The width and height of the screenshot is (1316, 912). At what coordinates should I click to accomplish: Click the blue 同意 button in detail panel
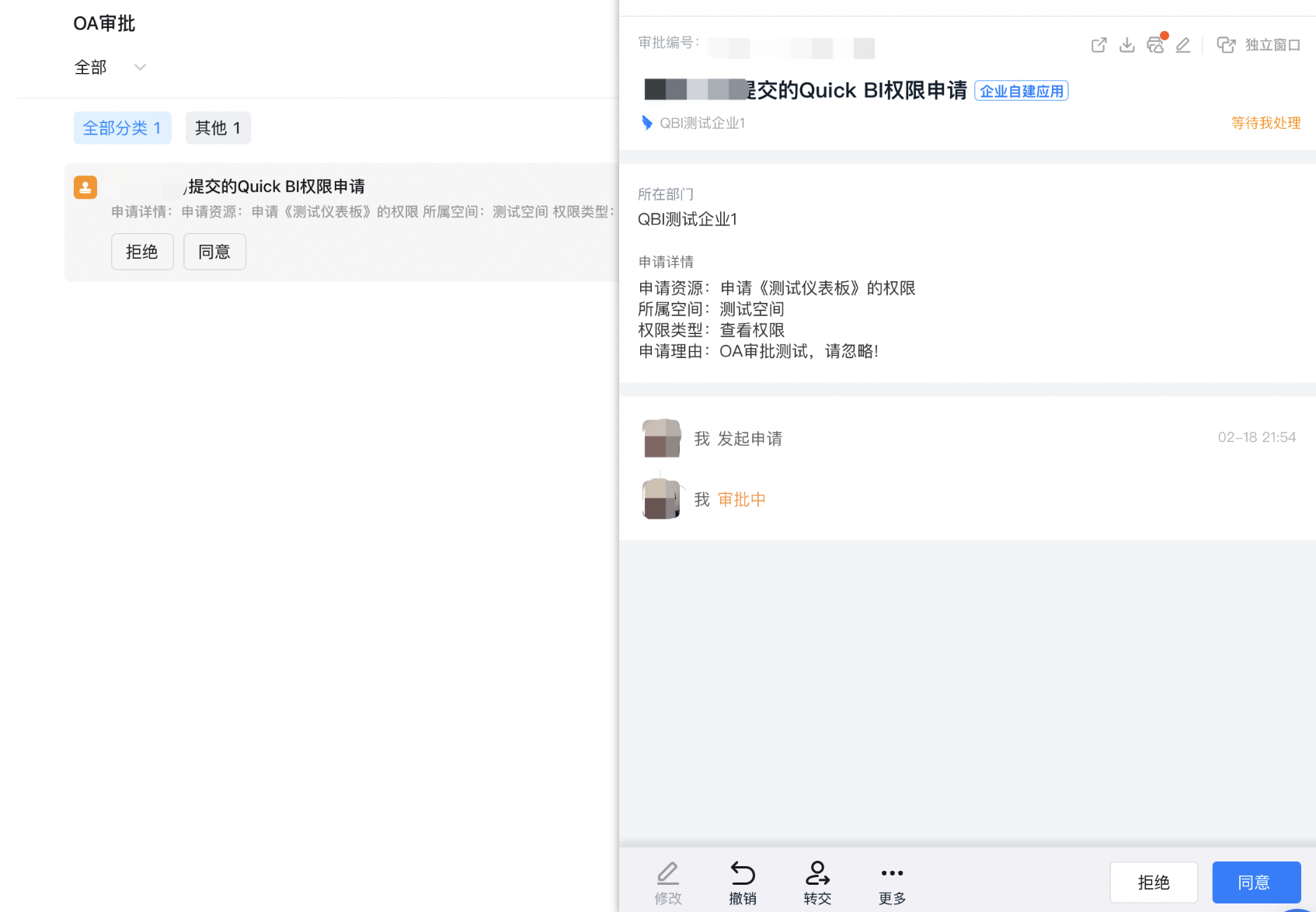[1256, 882]
